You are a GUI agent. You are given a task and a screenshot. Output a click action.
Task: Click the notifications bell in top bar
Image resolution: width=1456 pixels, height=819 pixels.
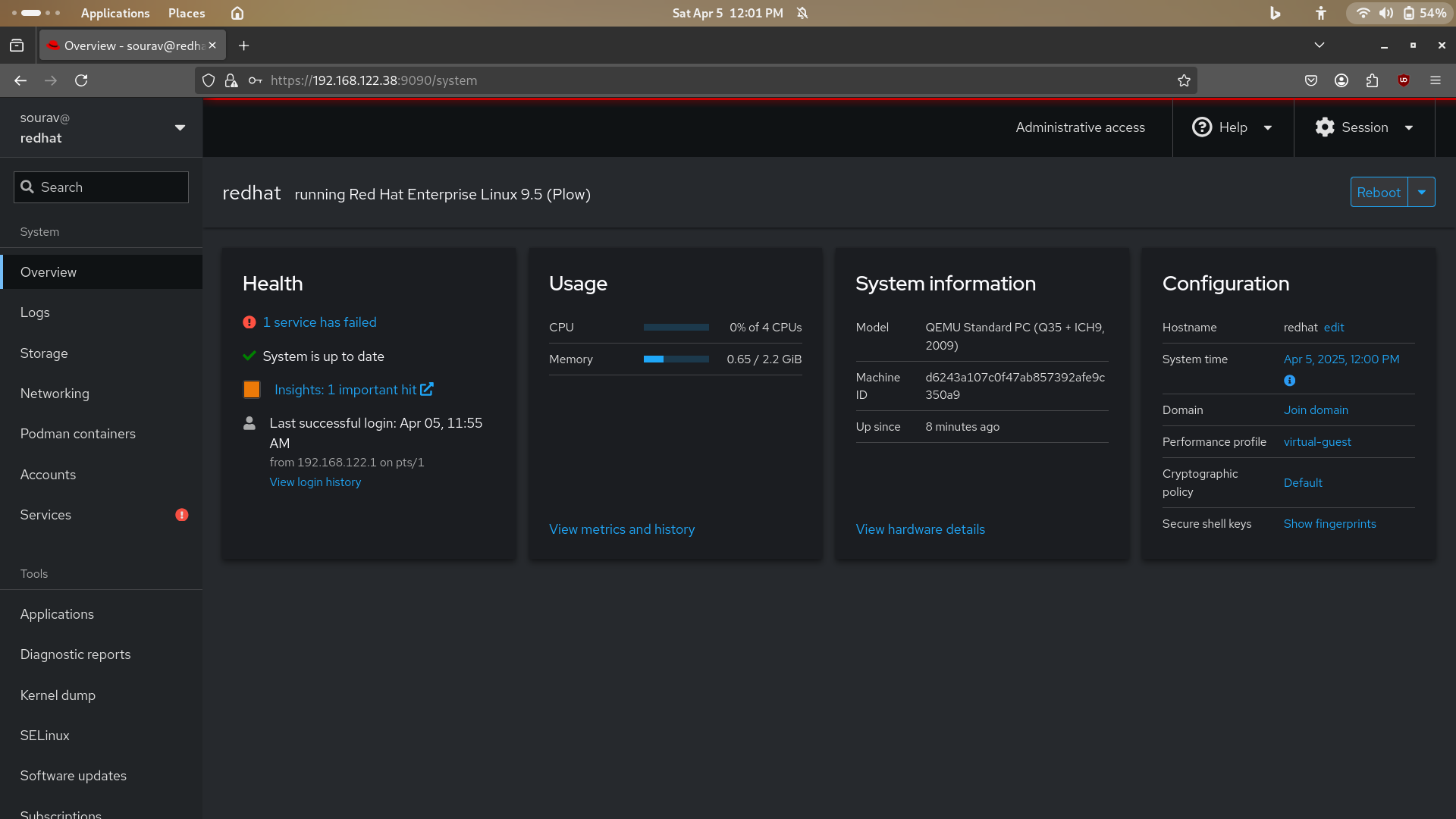tap(802, 13)
